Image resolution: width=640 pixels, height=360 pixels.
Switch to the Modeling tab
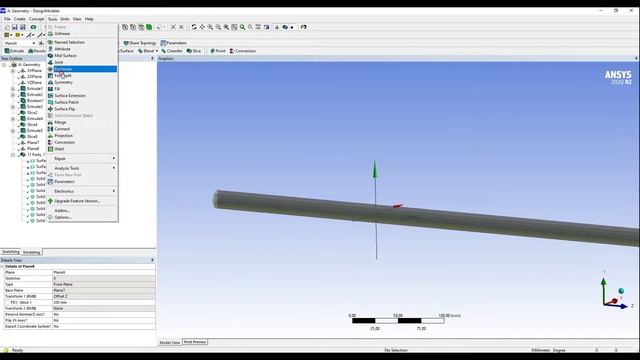click(31, 252)
